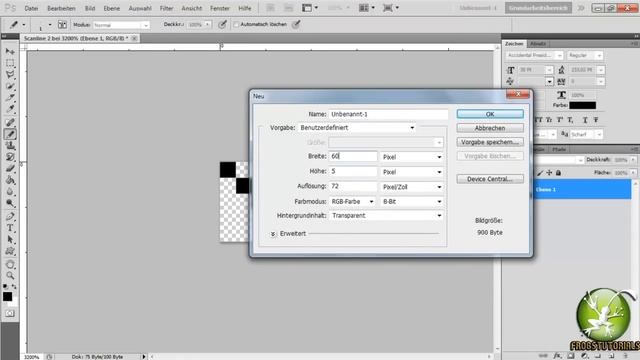Image resolution: width=640 pixels, height=360 pixels.
Task: Select the Paint Bucket tool
Action: pos(10,180)
